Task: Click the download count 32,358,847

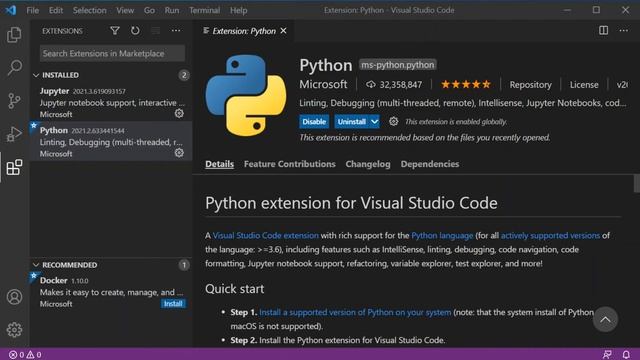Action: 394,84
